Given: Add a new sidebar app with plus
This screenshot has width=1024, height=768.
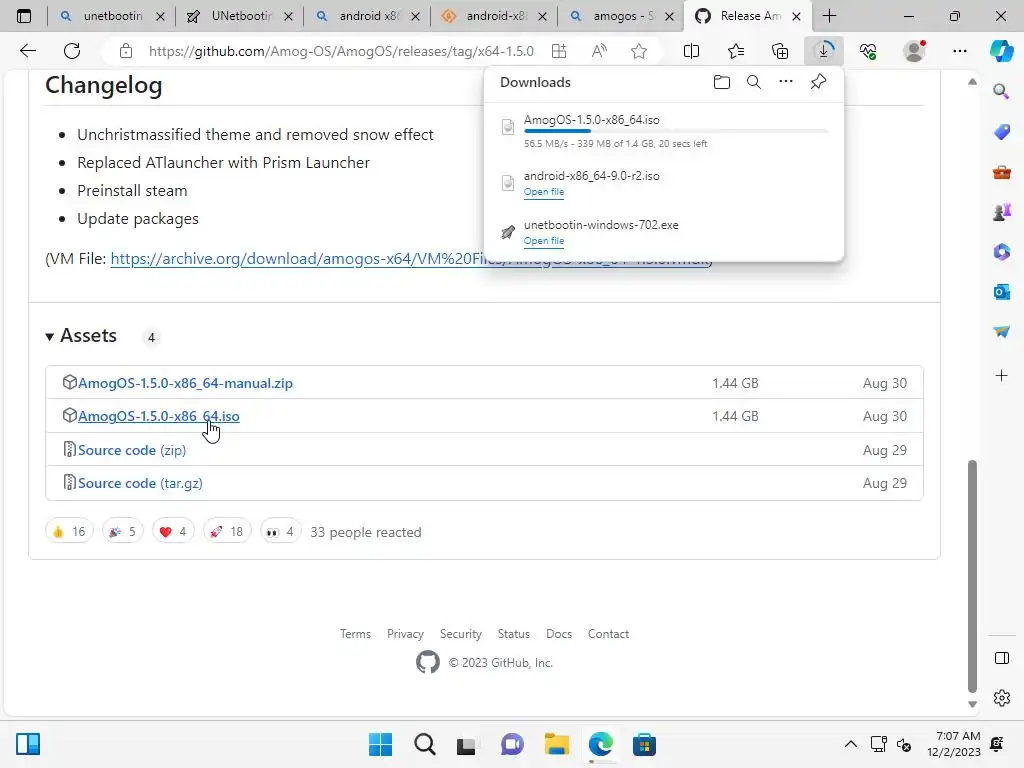Looking at the screenshot, I should [1001, 376].
